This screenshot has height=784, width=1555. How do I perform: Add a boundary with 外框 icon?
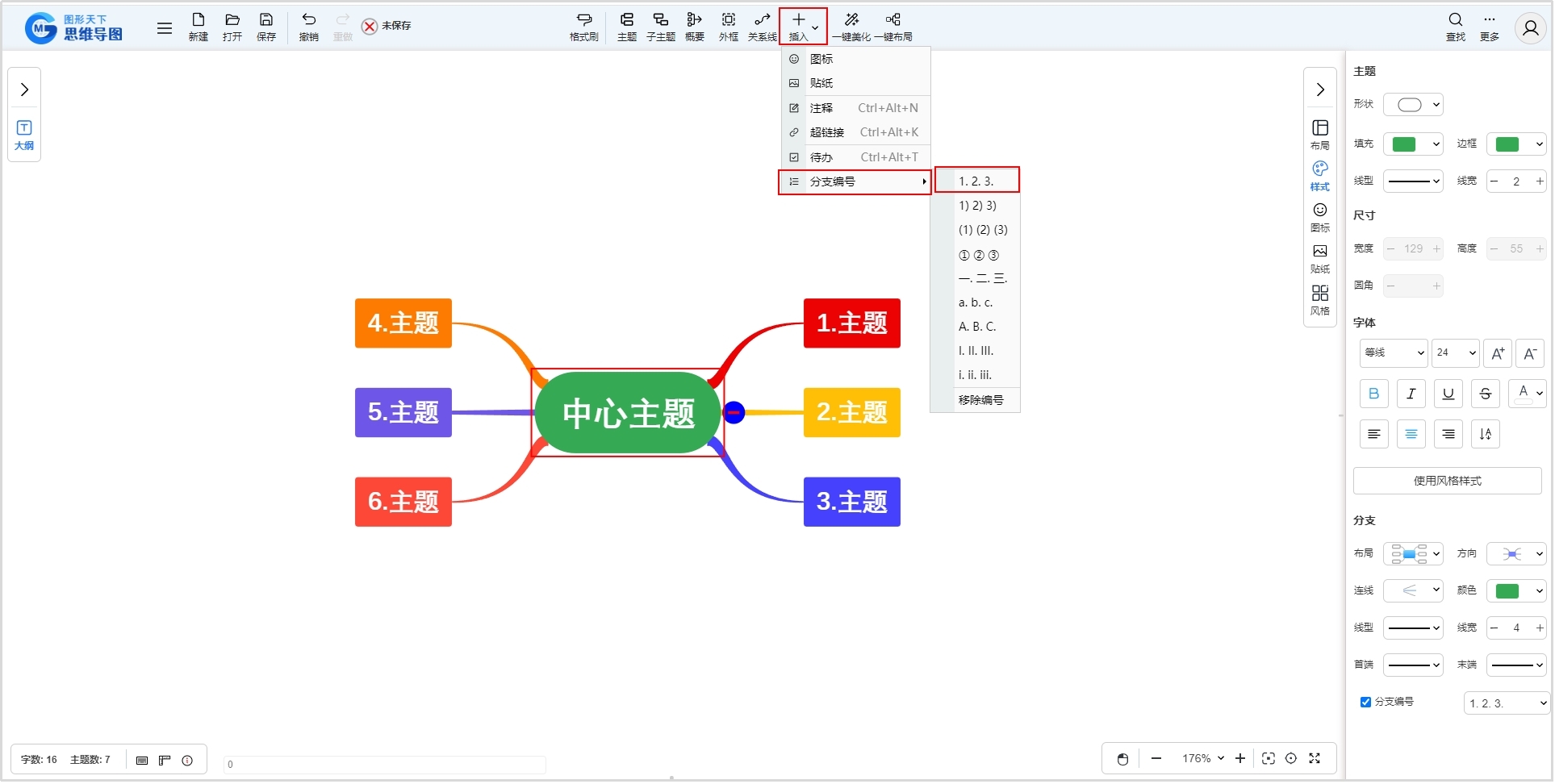(729, 27)
